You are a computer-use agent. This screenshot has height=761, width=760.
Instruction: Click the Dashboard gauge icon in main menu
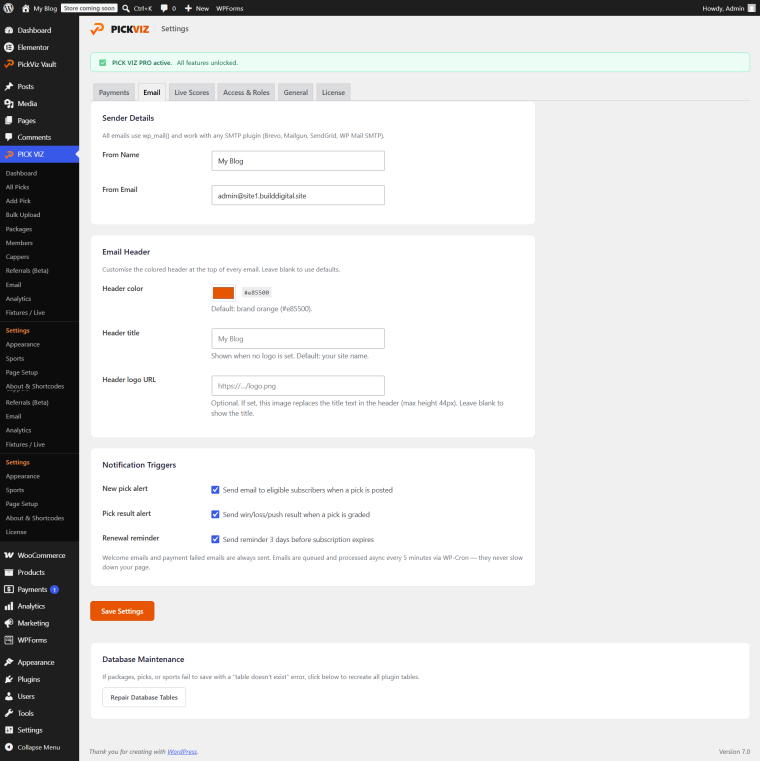click(x=9, y=30)
